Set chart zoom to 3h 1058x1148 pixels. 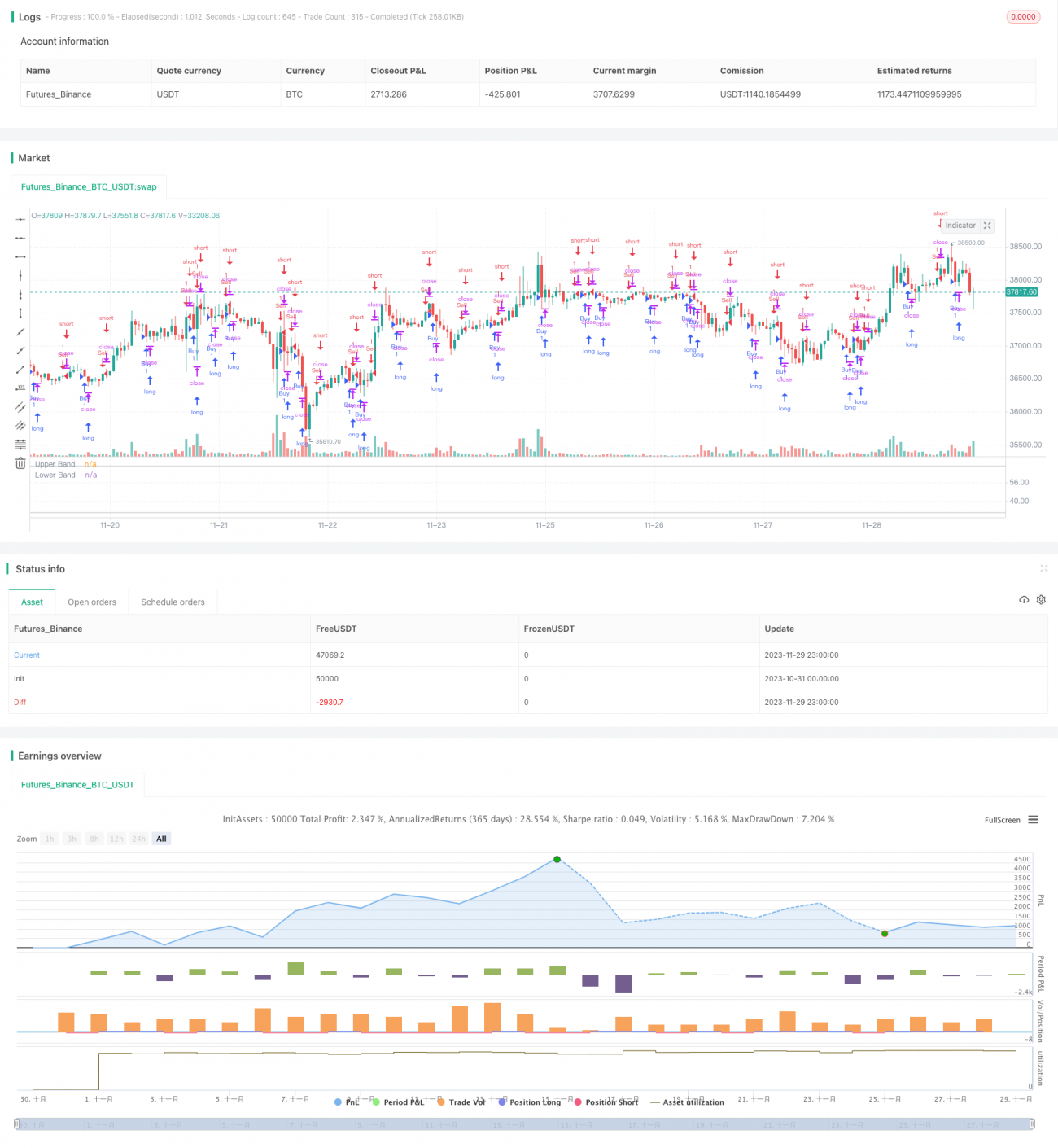click(72, 839)
